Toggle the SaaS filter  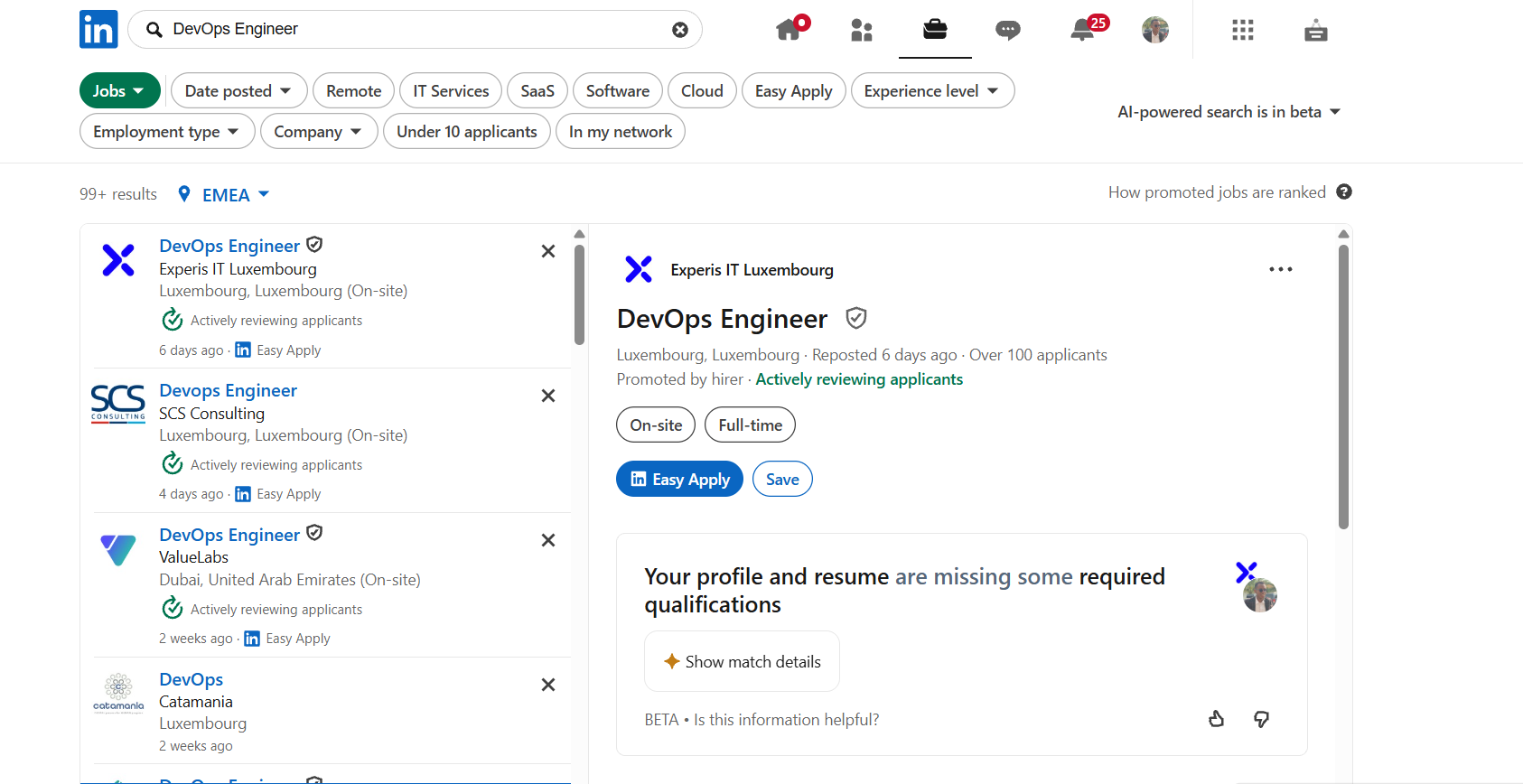coord(537,90)
